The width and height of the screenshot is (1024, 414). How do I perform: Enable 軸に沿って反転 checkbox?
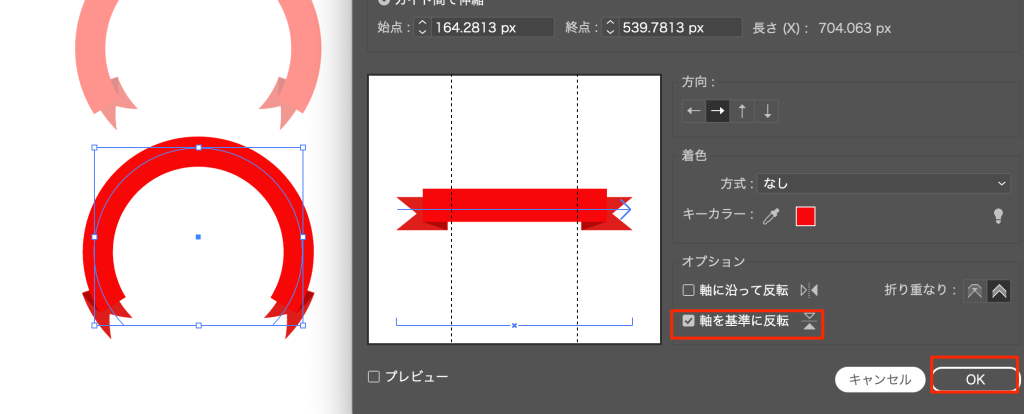(688, 290)
